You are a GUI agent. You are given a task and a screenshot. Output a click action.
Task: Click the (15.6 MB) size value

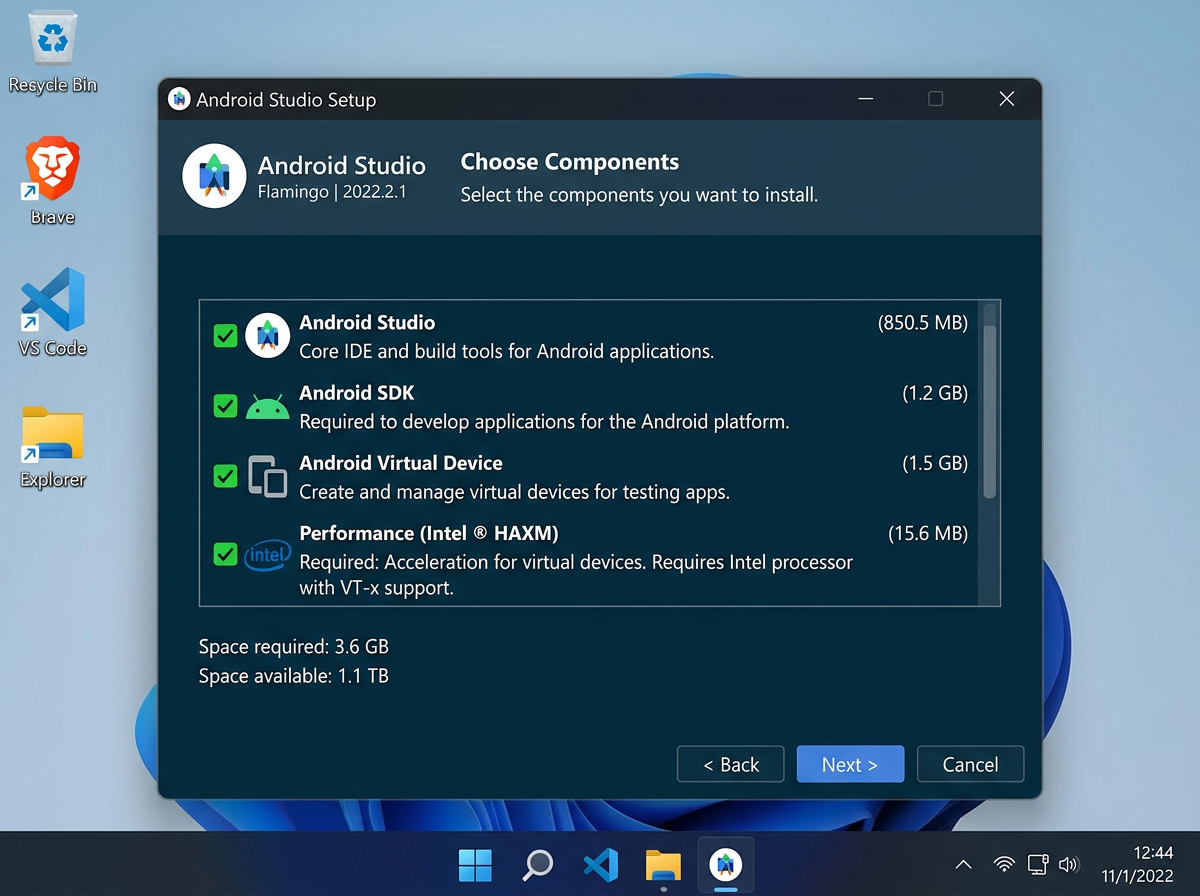pyautogui.click(x=928, y=533)
